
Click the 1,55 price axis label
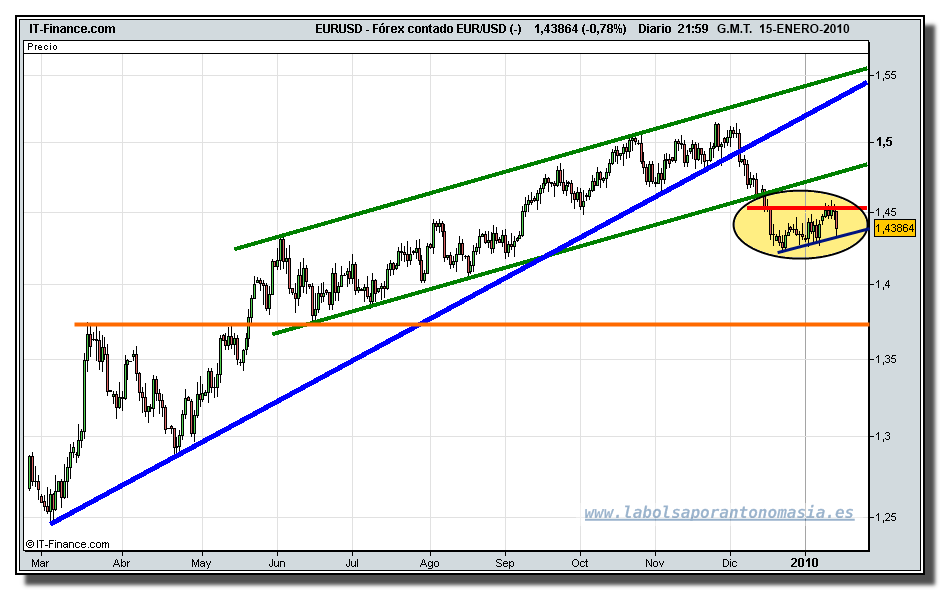click(885, 75)
